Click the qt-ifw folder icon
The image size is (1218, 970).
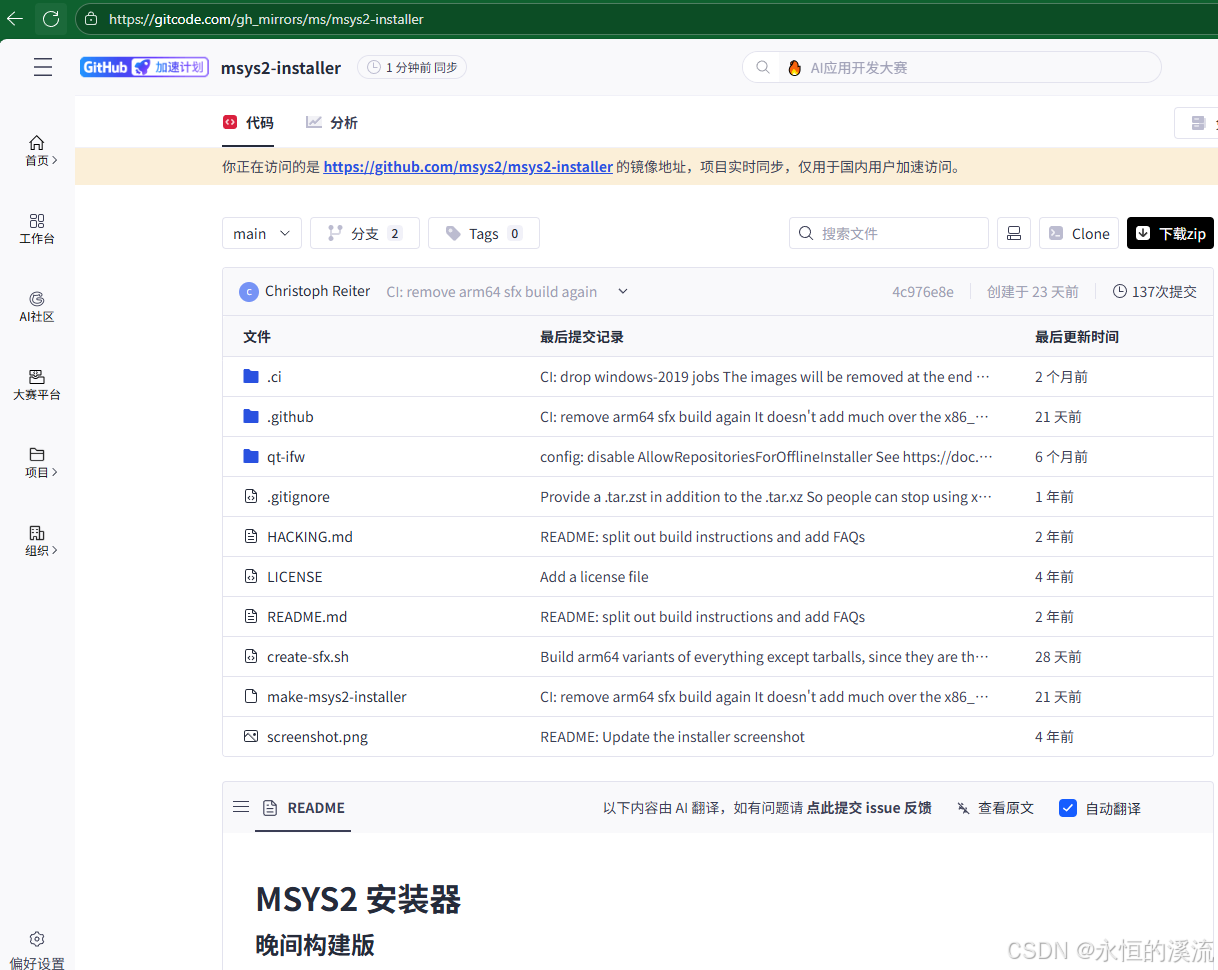tap(251, 457)
